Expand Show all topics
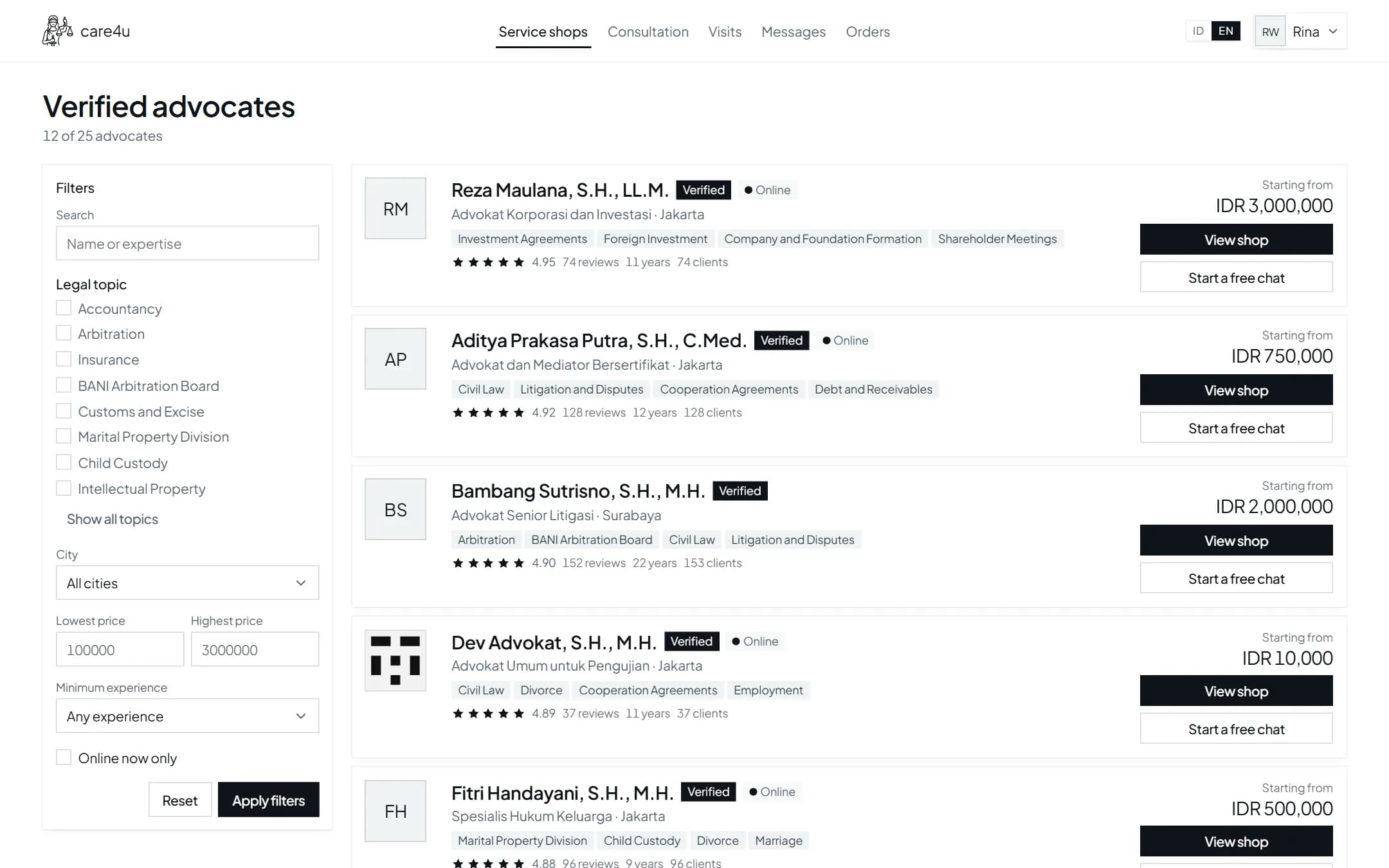The image size is (1389, 868). tap(113, 519)
